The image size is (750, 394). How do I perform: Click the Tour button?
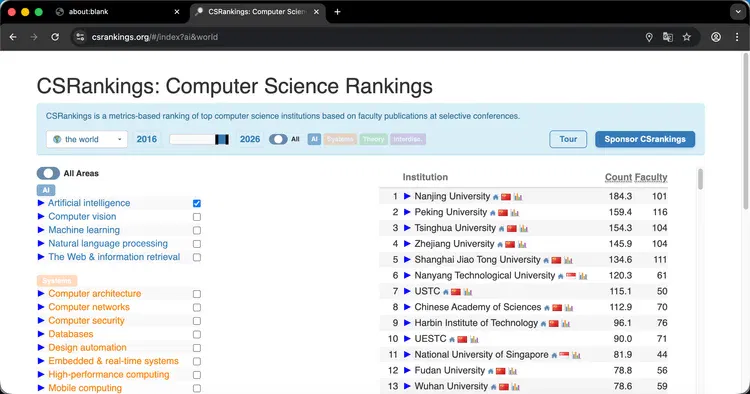pos(568,139)
